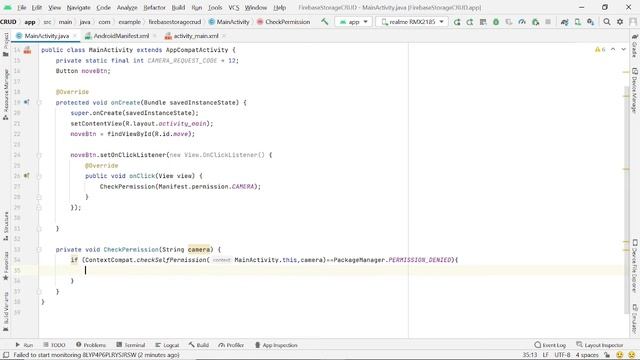Viewport: 640px width, 360px height.
Task: Toggle the Structure side panel
Action: (x=6, y=226)
